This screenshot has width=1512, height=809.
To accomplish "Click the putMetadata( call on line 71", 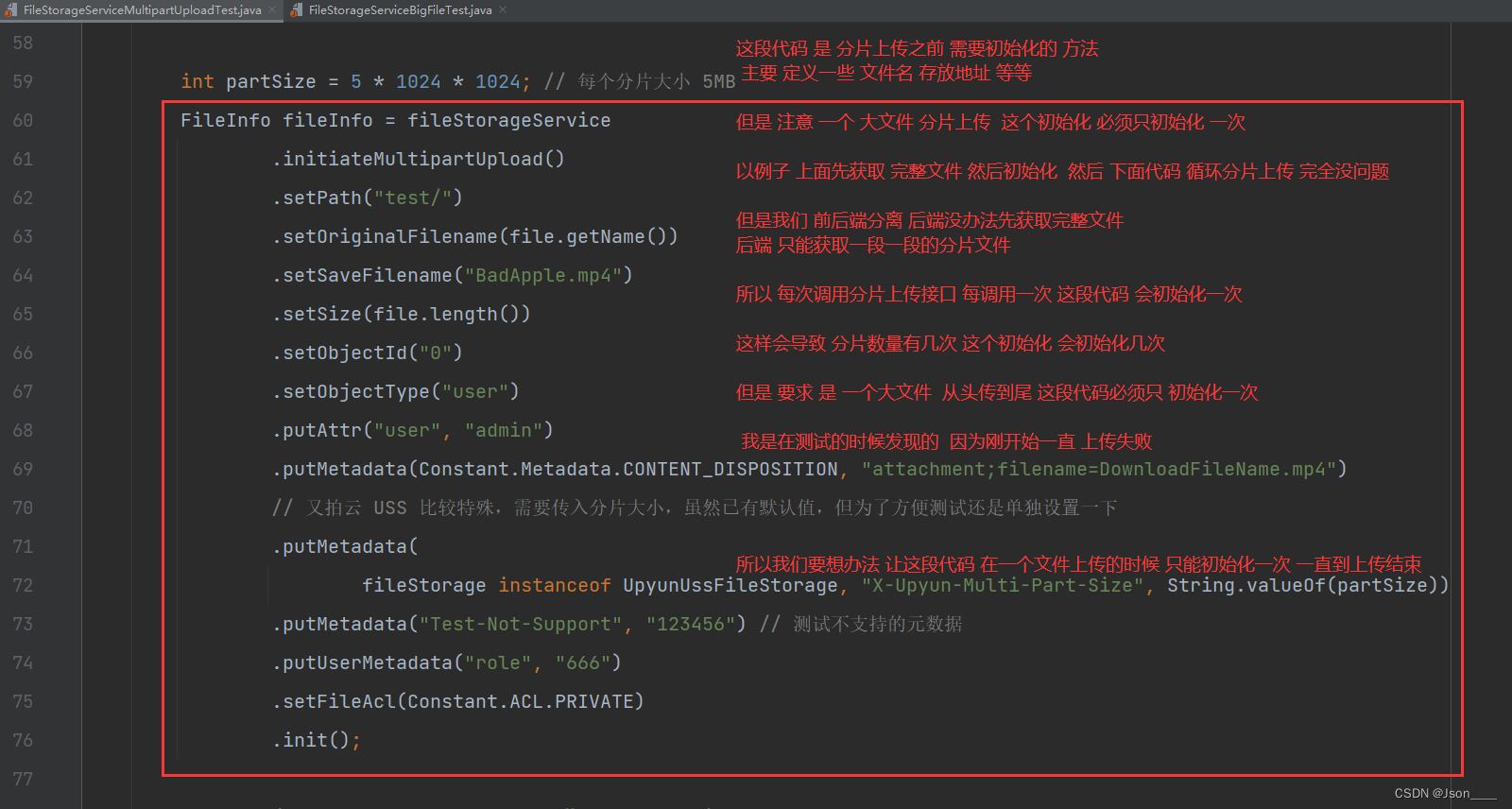I will 345,546.
